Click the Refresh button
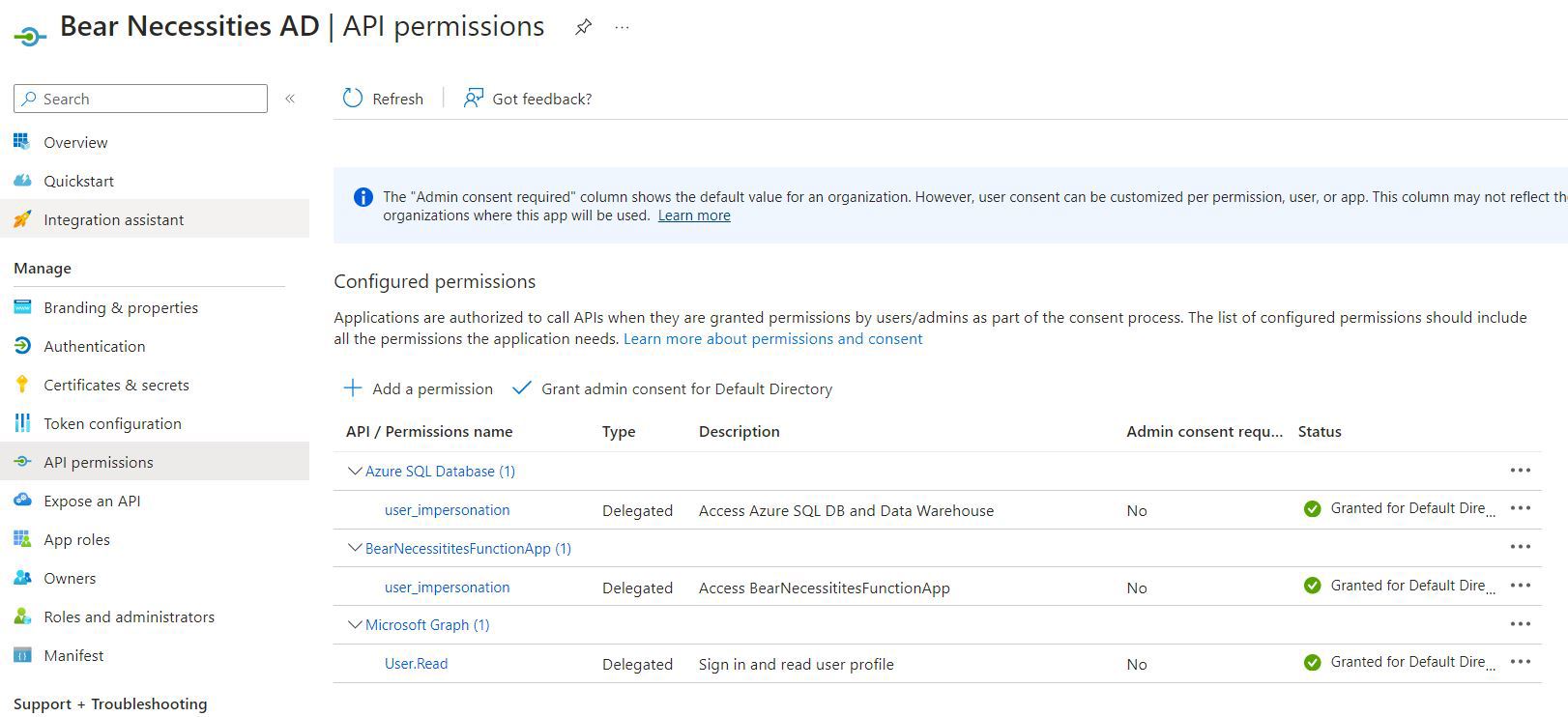The width and height of the screenshot is (1568, 717). (383, 99)
